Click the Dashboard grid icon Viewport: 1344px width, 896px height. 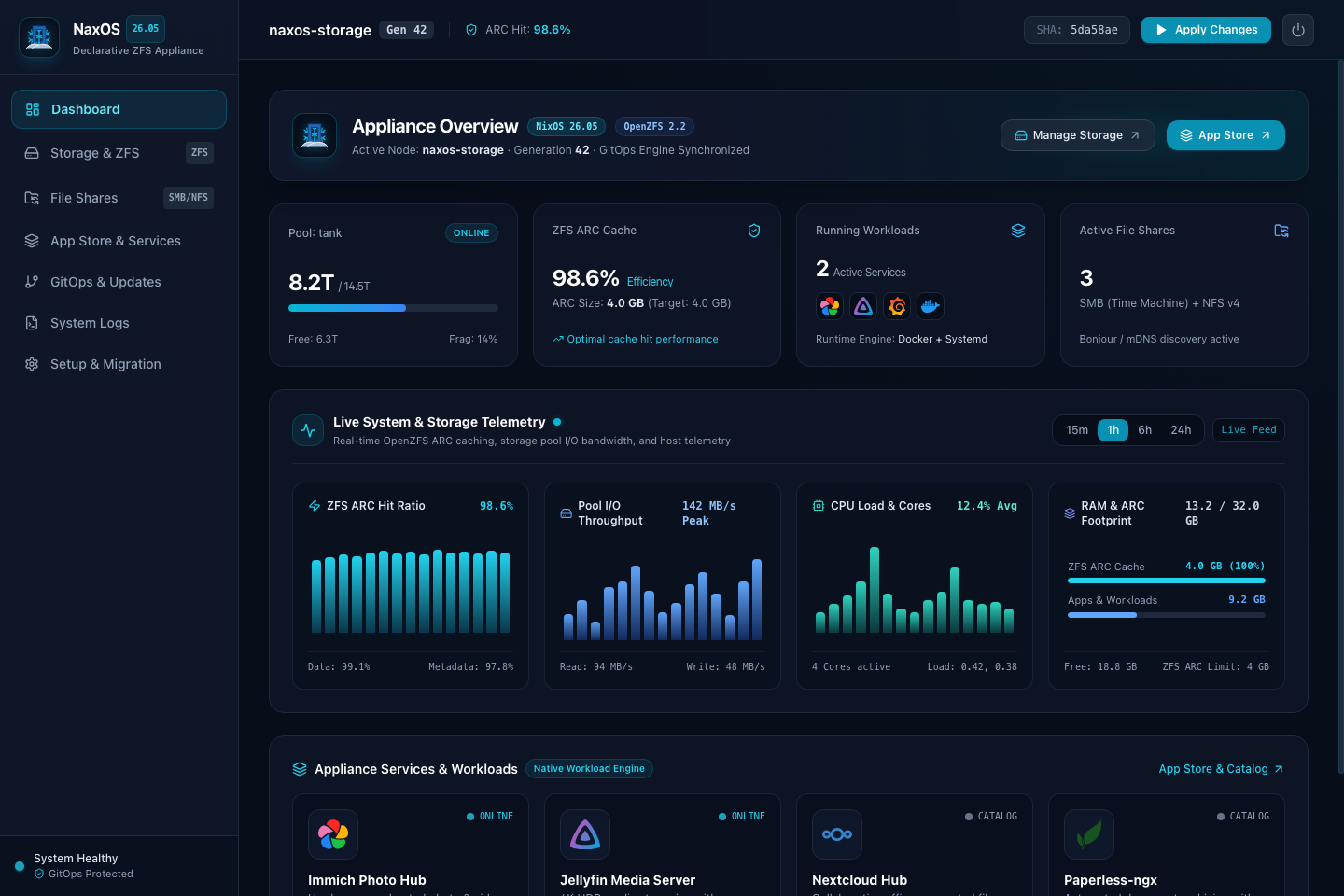(33, 109)
